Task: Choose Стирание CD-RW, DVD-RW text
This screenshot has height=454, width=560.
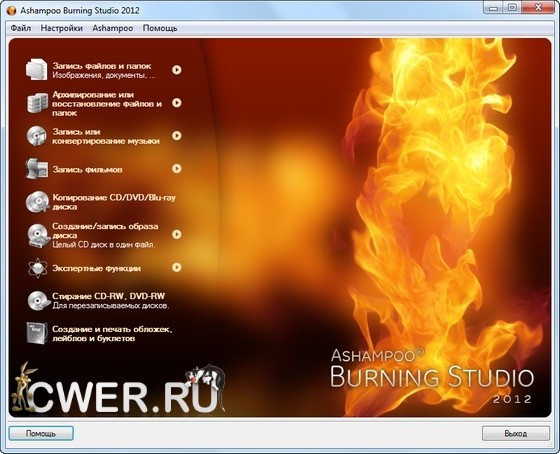Action: [x=109, y=296]
